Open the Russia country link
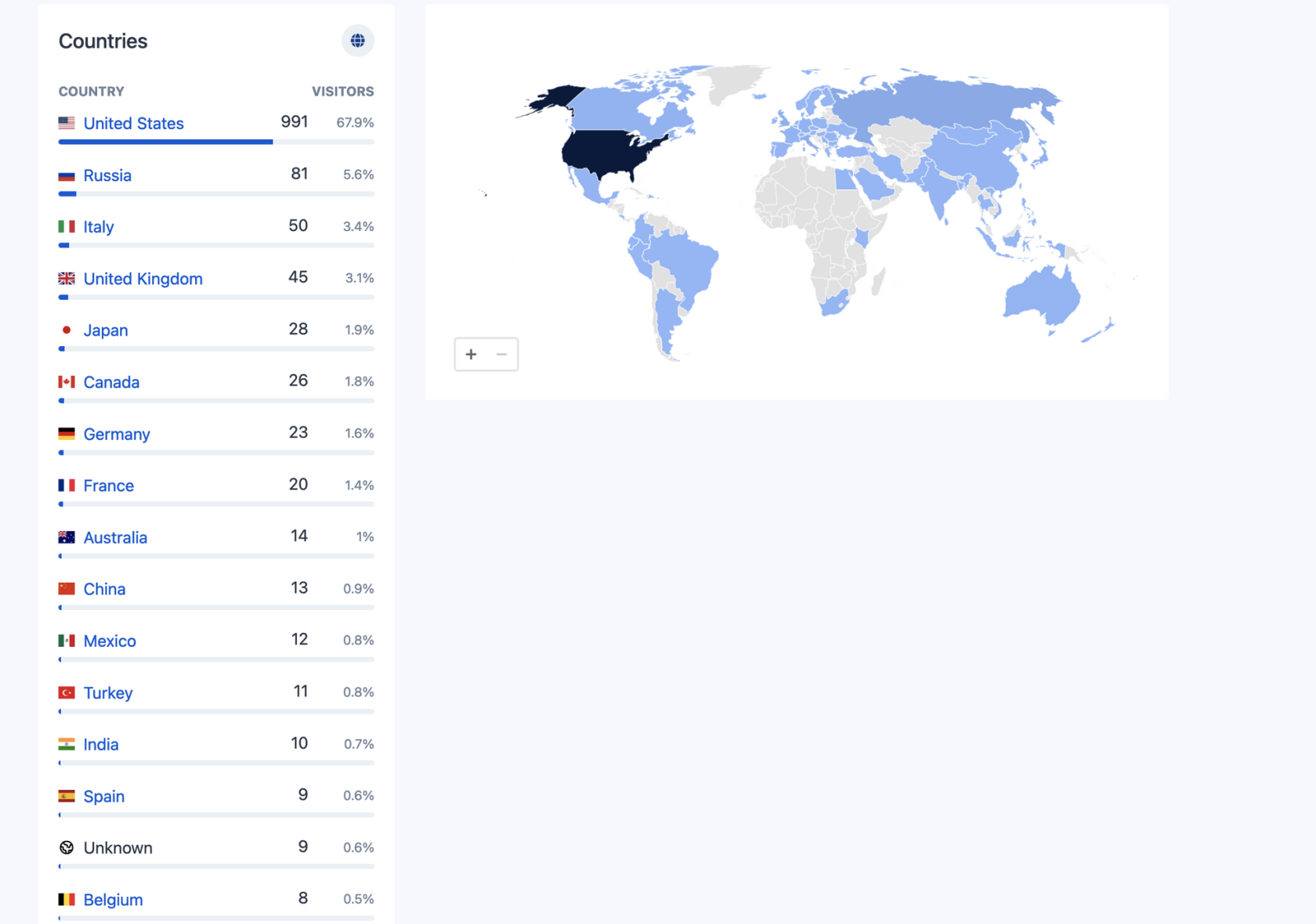This screenshot has width=1316, height=924. click(x=107, y=175)
